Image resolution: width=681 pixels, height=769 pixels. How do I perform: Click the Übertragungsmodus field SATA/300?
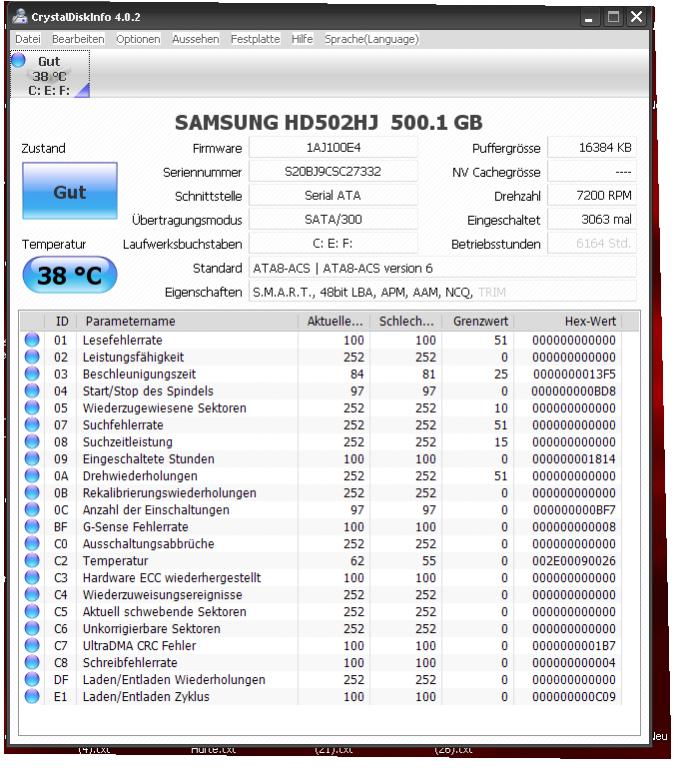pos(333,220)
